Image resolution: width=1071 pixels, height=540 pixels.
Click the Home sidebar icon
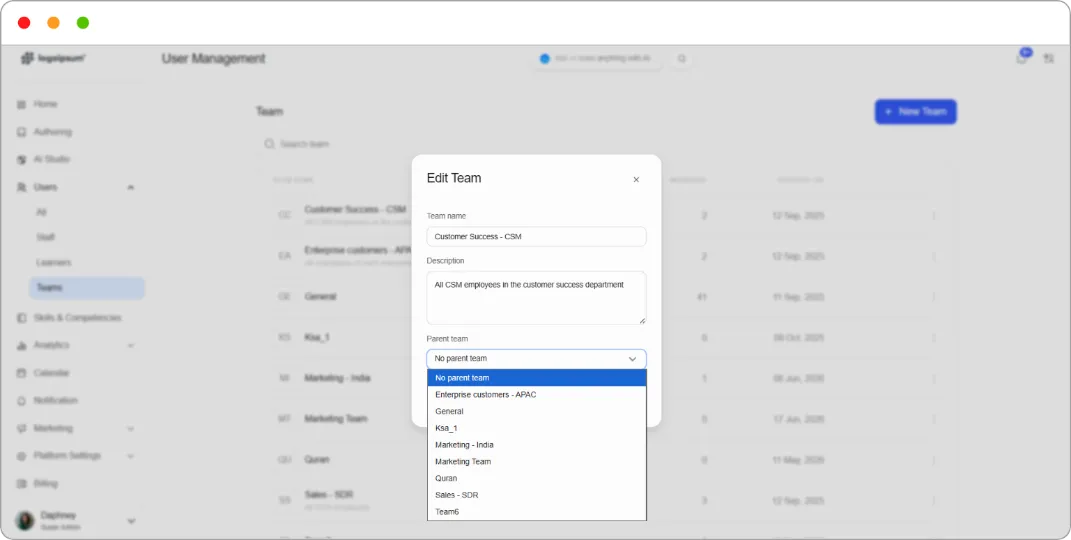point(21,104)
